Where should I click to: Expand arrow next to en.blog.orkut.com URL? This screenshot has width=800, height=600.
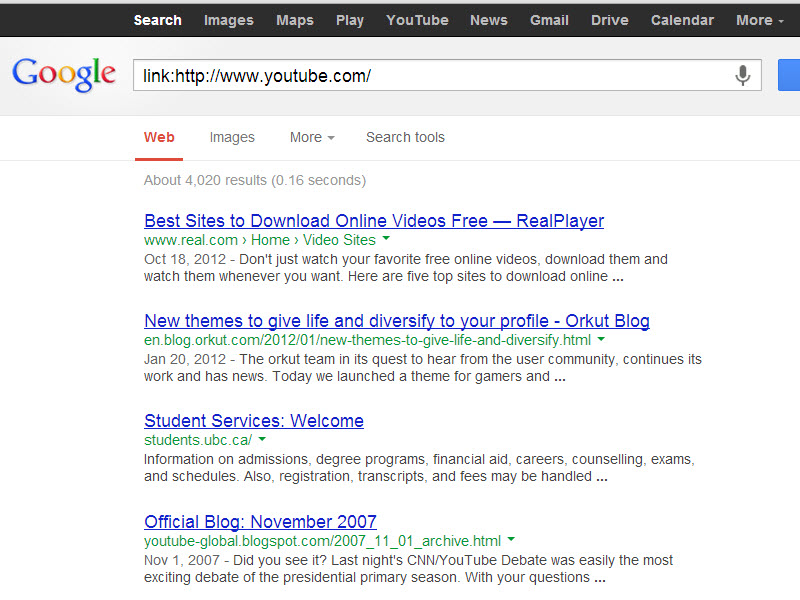[601, 339]
